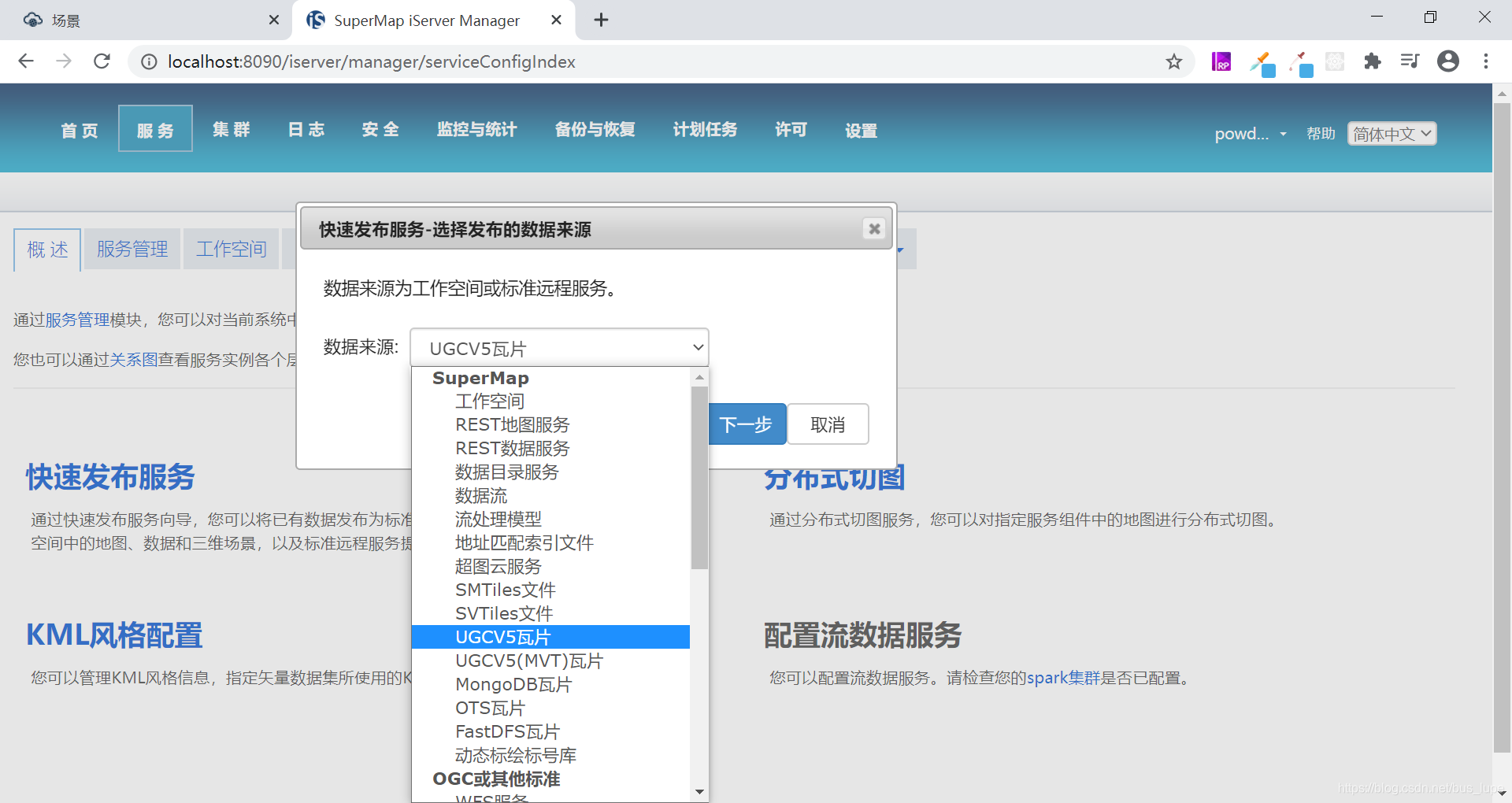The image size is (1512, 803).
Task: Select UGCV5(MVT)瓦片 option
Action: [x=550, y=661]
